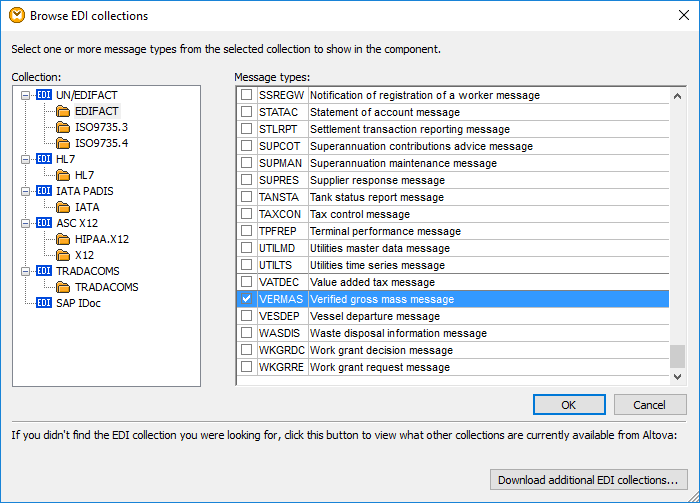Click the HIPAA.X12 folder icon
Image resolution: width=700 pixels, height=503 pixels.
pos(63,239)
